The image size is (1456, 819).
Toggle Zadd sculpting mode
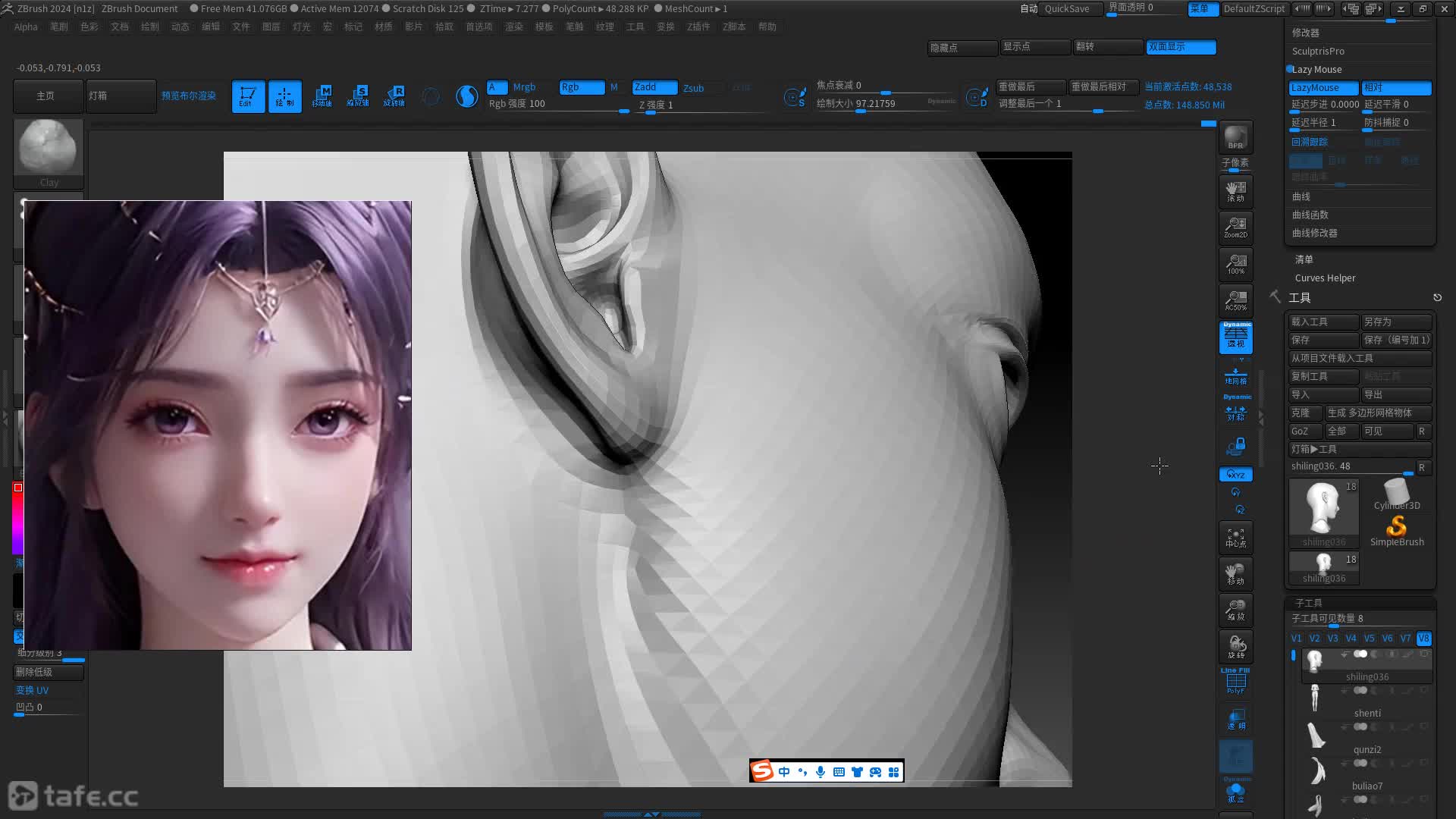[x=654, y=87]
